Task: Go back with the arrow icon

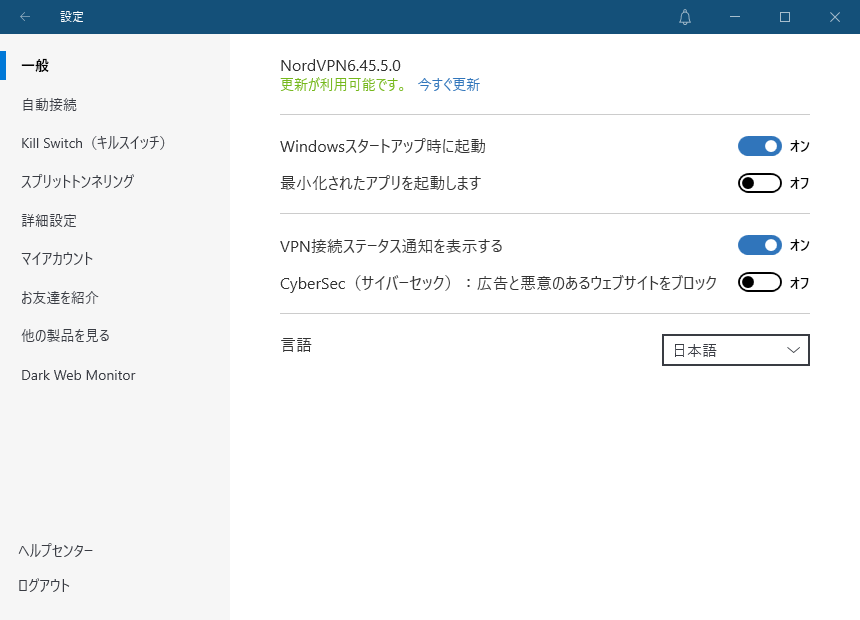Action: tap(25, 17)
